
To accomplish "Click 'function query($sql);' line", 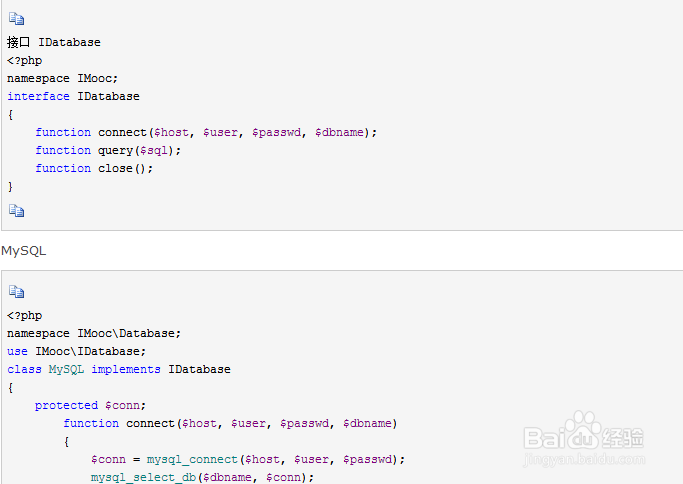I will pos(108,151).
